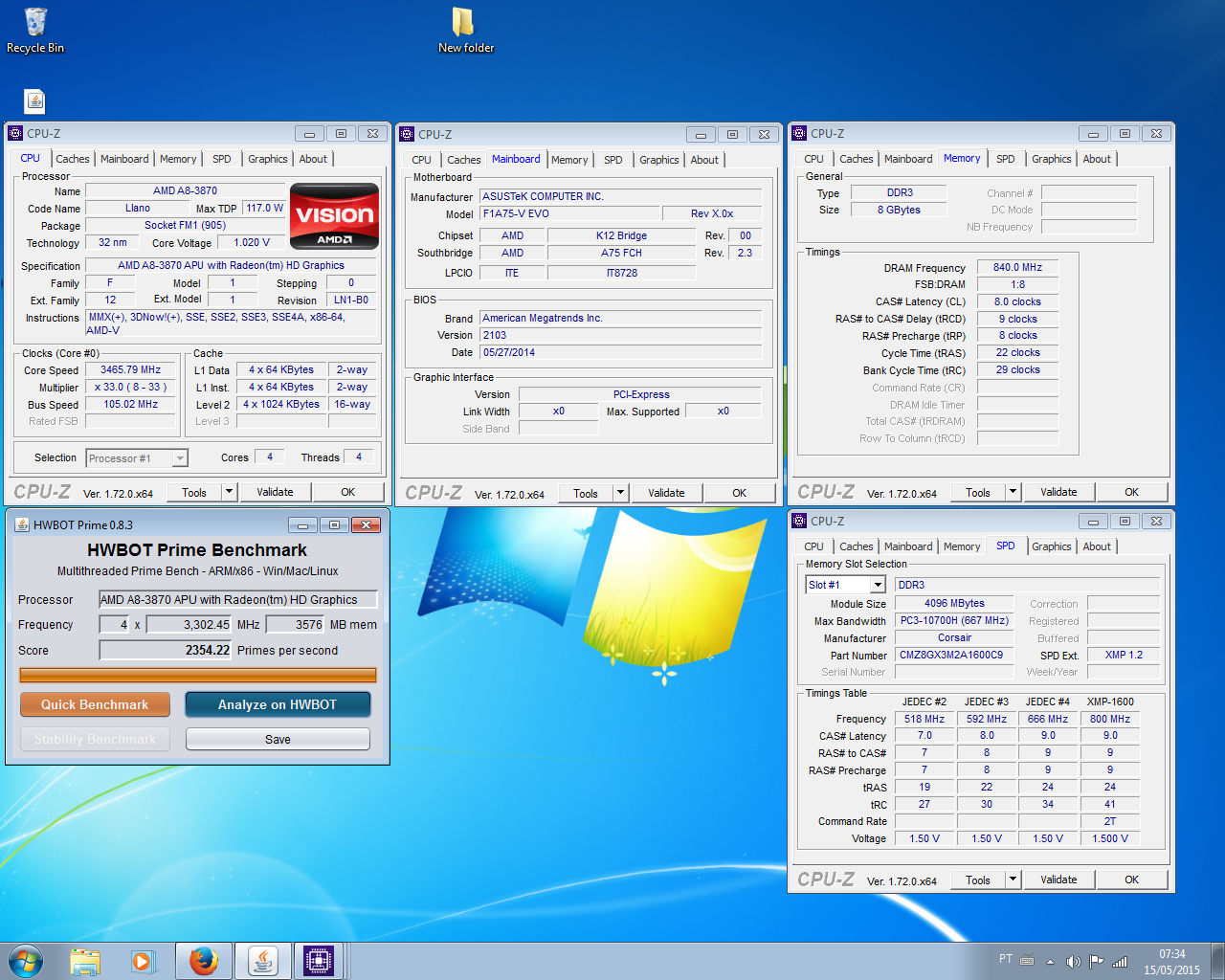
Task: Click the on-screen keyboard tray icon
Action: (x=1027, y=961)
